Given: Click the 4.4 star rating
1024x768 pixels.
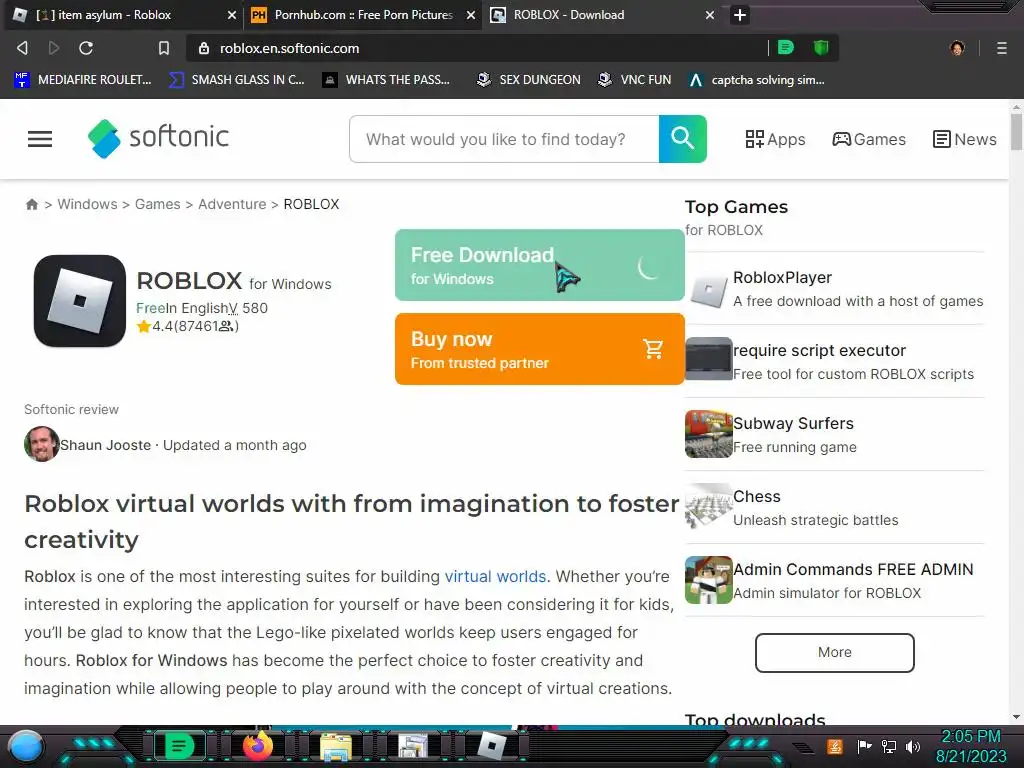Looking at the screenshot, I should pos(188,326).
